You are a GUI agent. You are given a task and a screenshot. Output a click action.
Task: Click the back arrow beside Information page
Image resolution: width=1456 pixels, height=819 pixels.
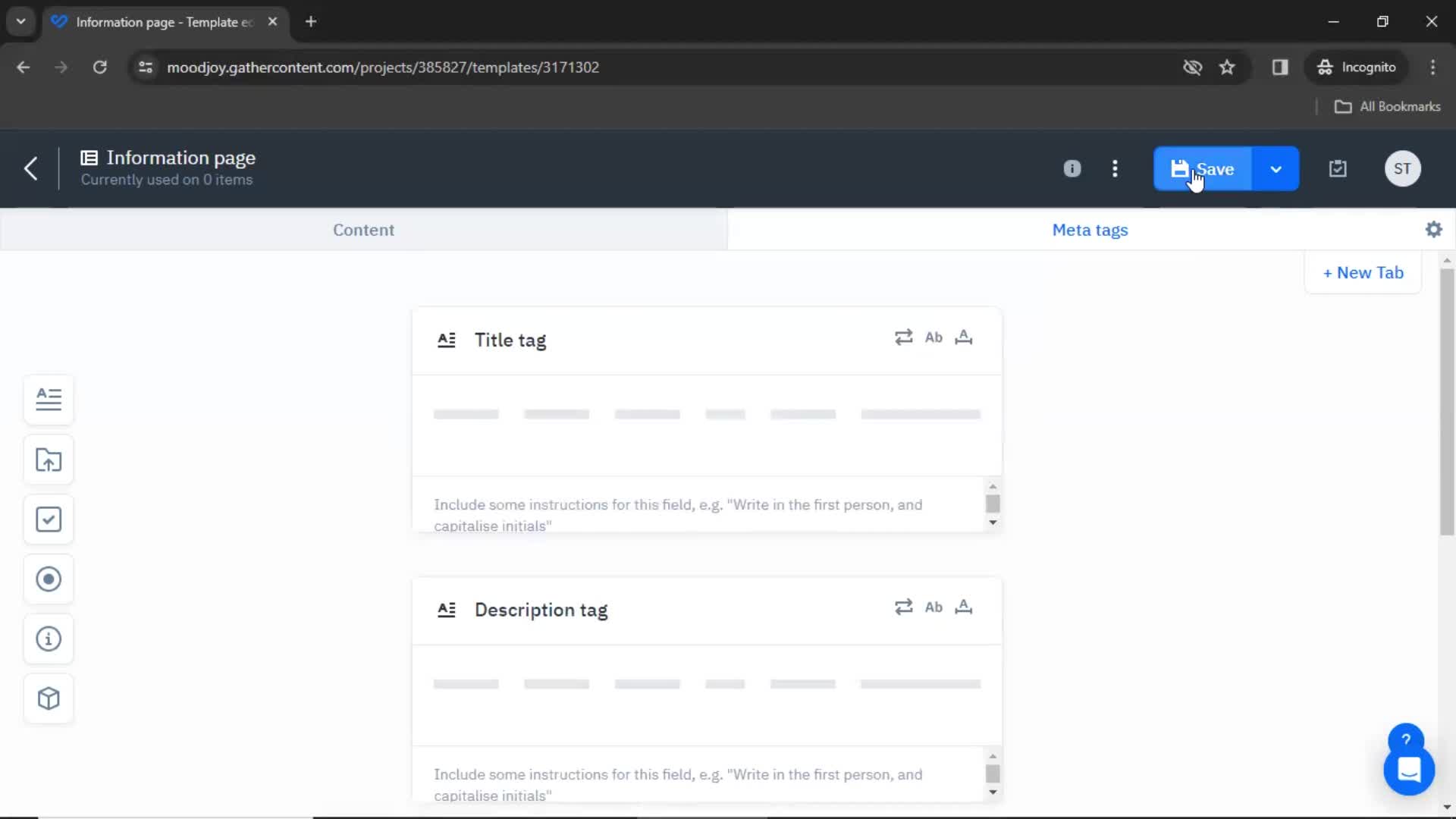coord(30,168)
